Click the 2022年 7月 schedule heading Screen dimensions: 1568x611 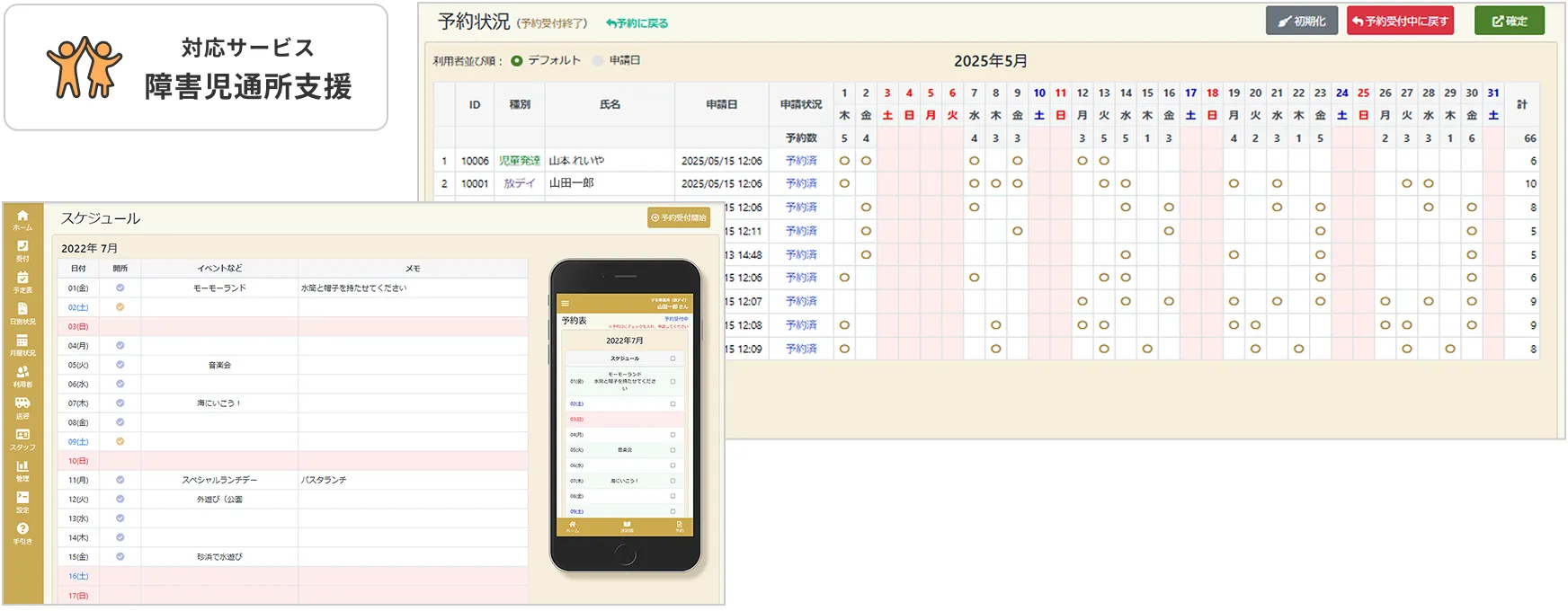click(x=89, y=248)
